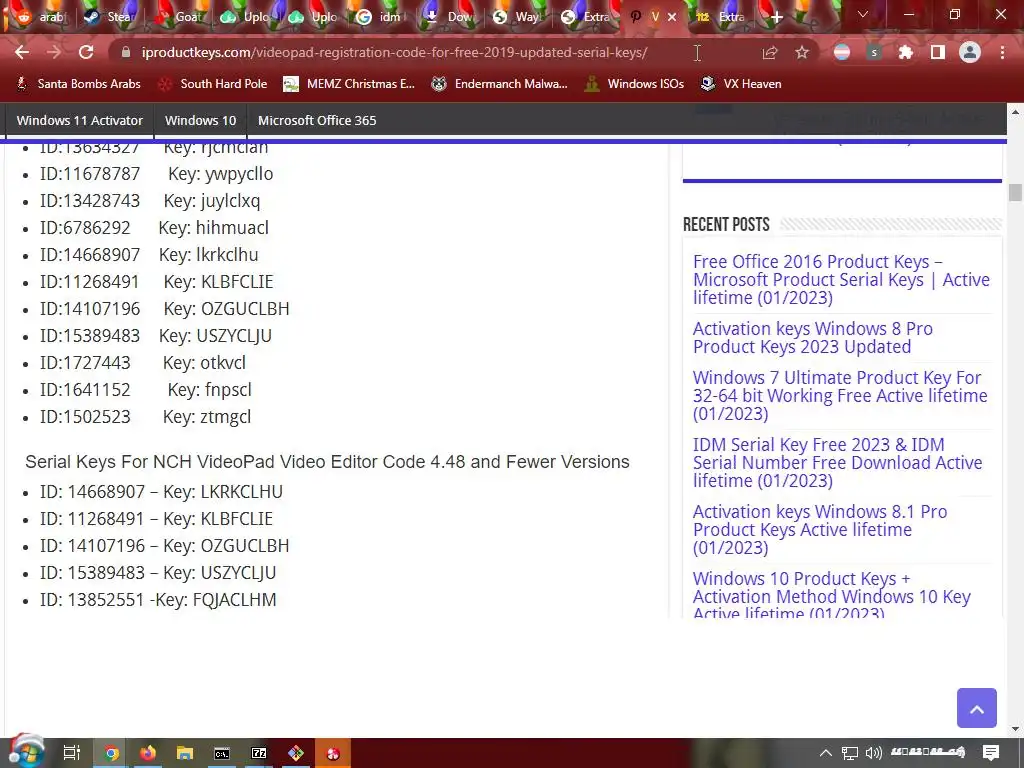Open Windows 11 Activator menu item

(80, 120)
